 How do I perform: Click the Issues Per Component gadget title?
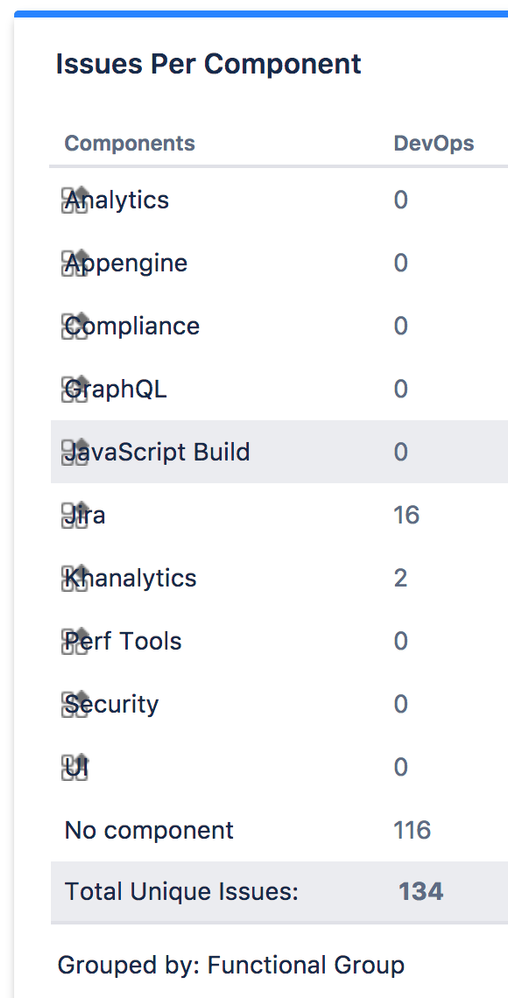(208, 64)
